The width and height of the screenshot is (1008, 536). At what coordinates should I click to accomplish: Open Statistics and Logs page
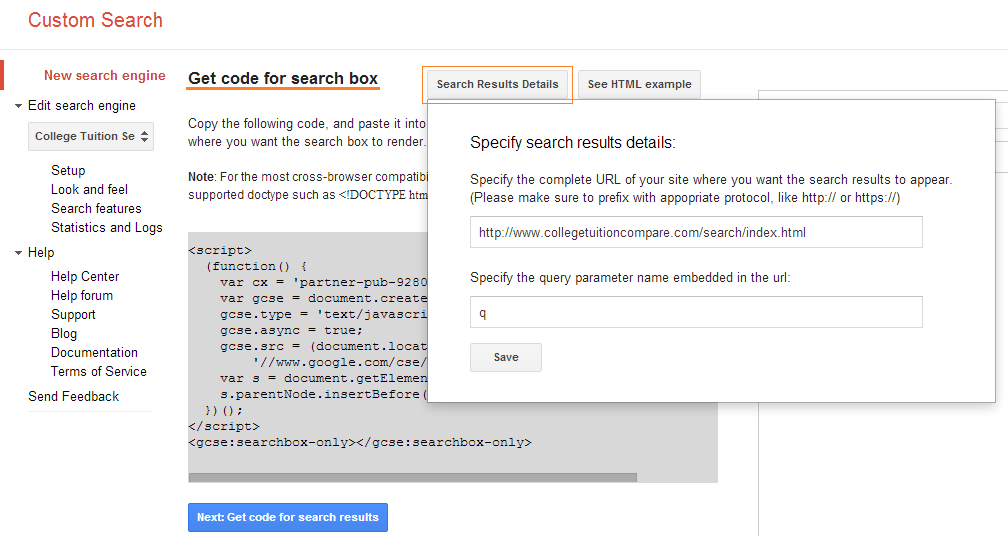coord(106,227)
